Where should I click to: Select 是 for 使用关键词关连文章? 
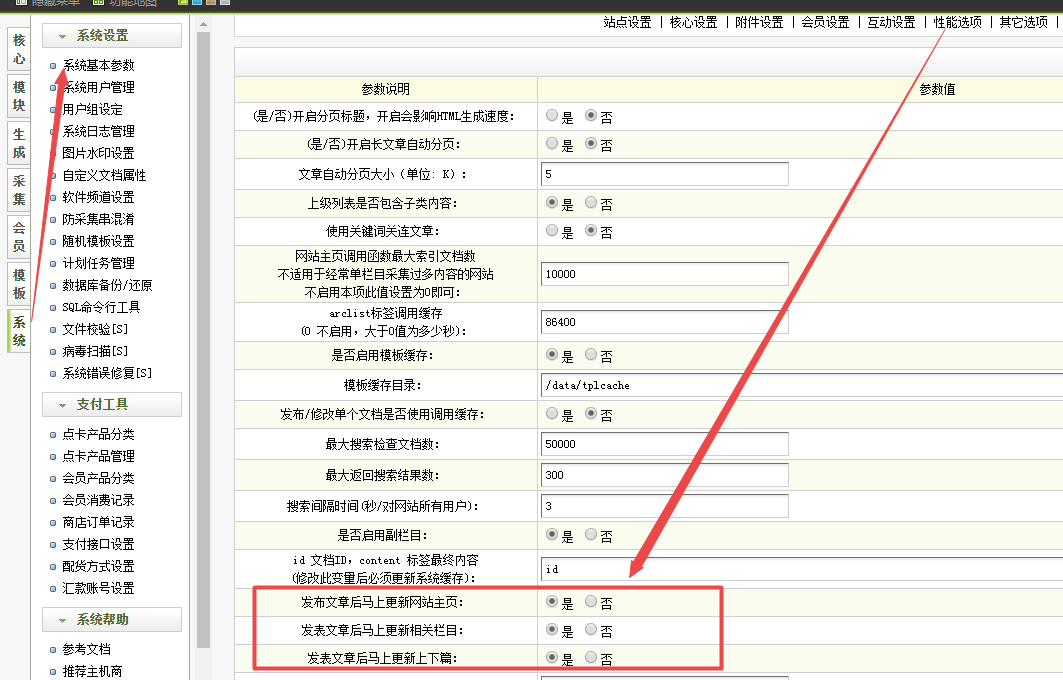tap(552, 231)
